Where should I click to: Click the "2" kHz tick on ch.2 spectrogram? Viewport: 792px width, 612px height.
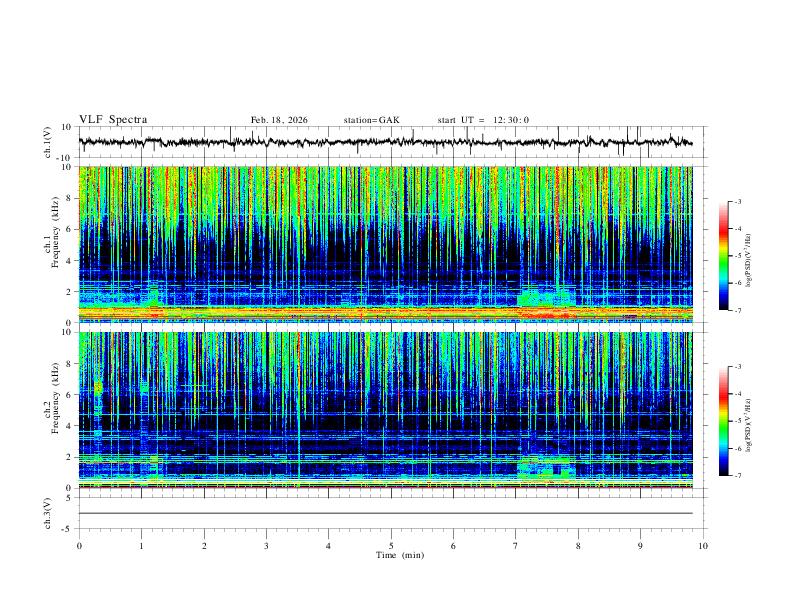pyautogui.click(x=69, y=457)
